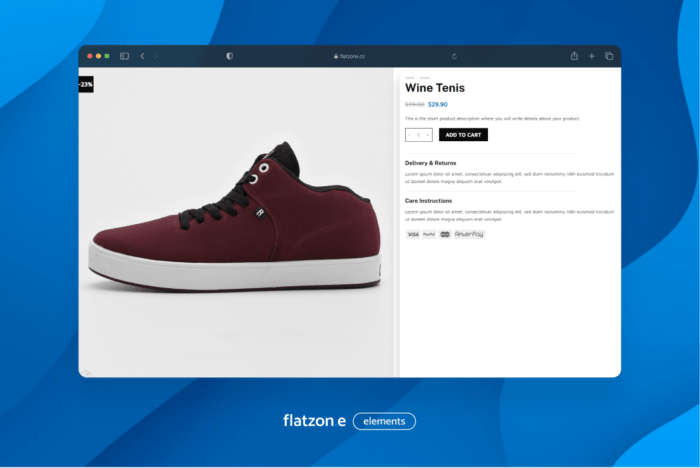The image size is (700, 468).
Task: Click the browser forward arrow
Action: coord(156,56)
